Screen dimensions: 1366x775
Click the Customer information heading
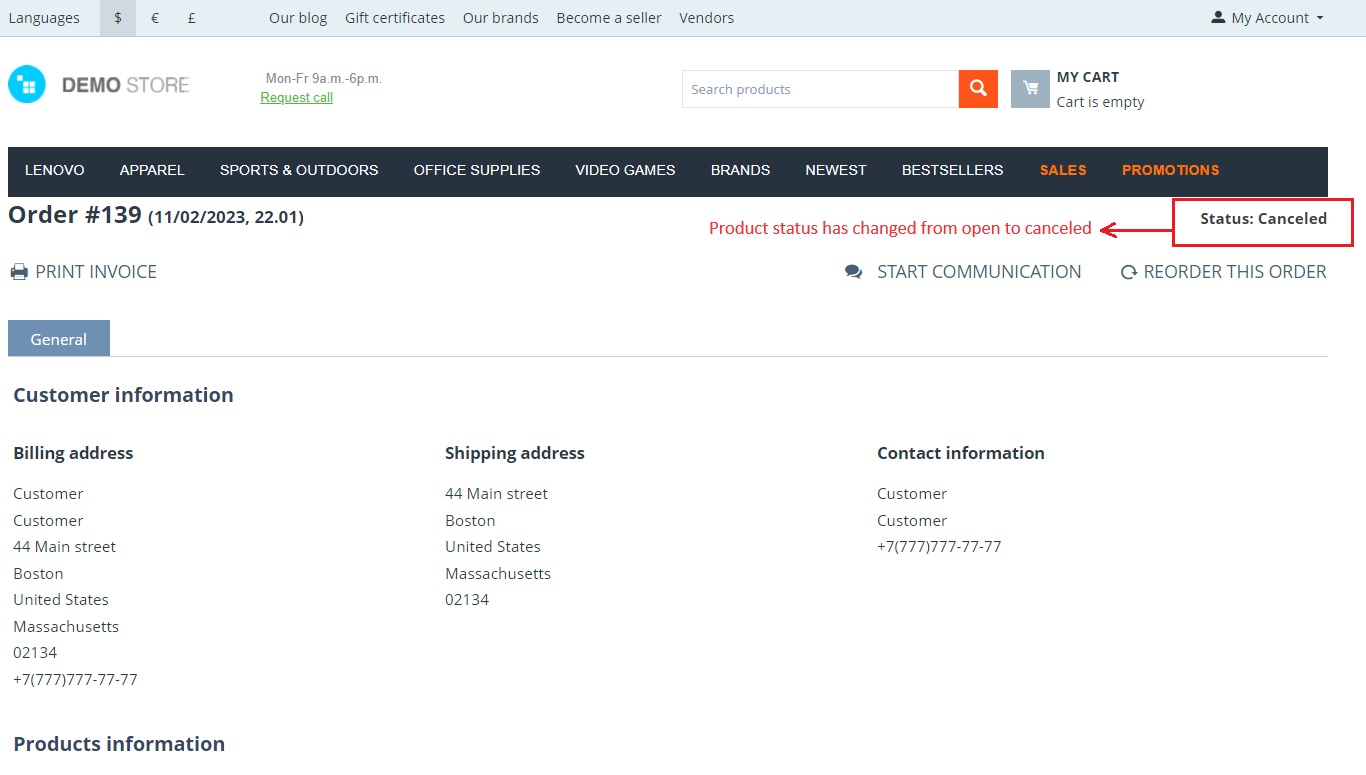tap(123, 395)
